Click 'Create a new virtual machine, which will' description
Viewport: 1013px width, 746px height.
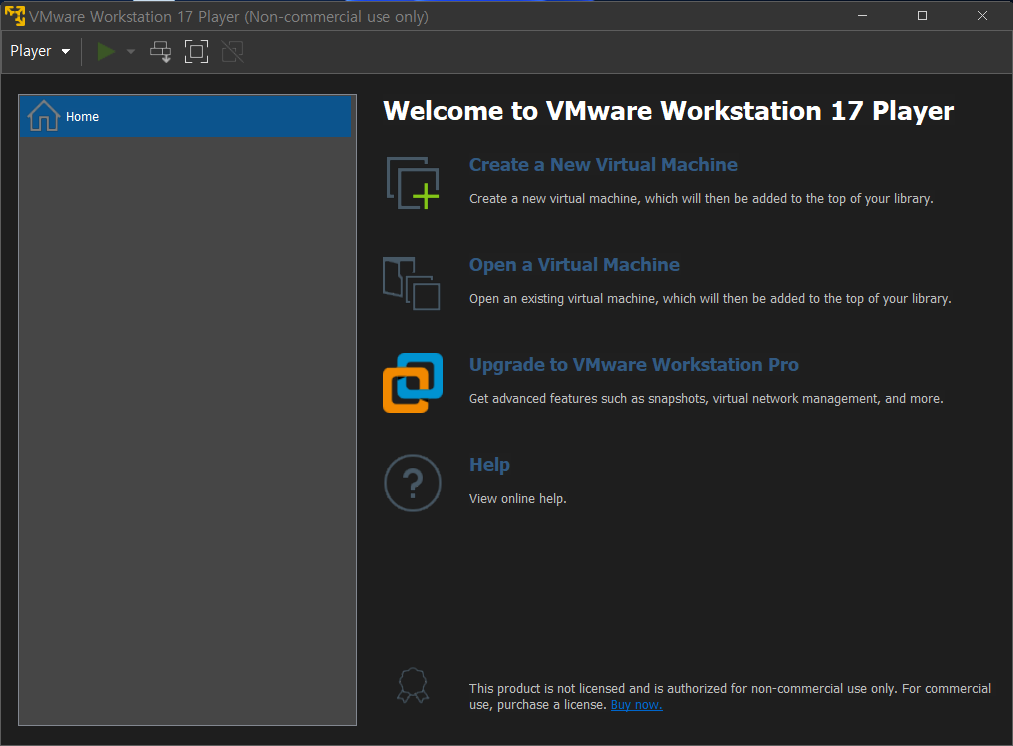tap(701, 198)
